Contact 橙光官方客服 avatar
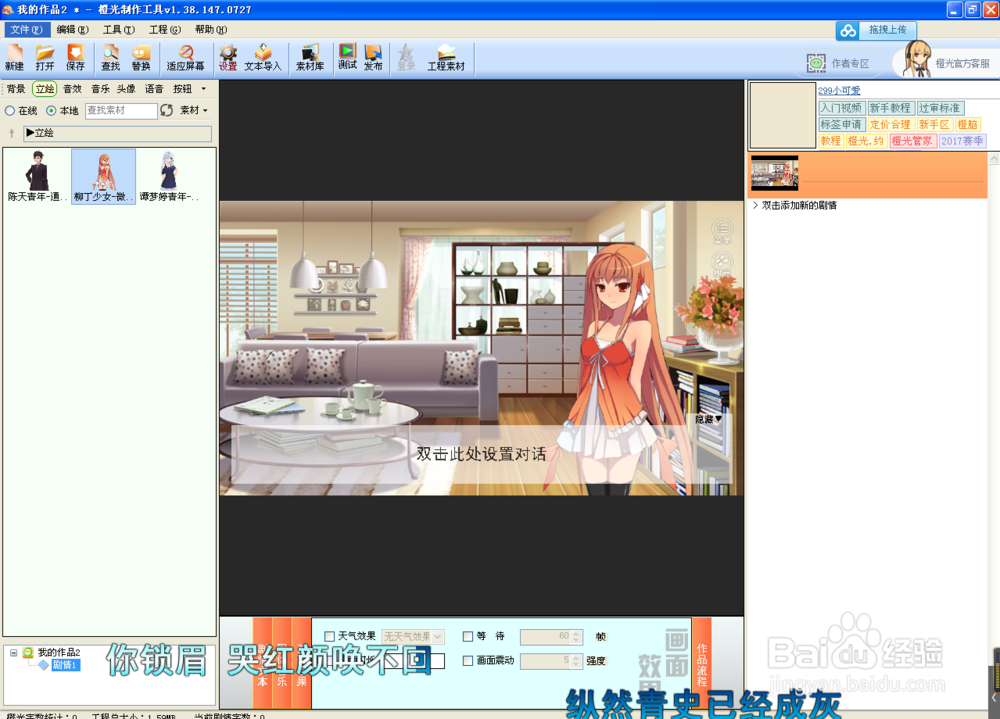 pos(917,59)
